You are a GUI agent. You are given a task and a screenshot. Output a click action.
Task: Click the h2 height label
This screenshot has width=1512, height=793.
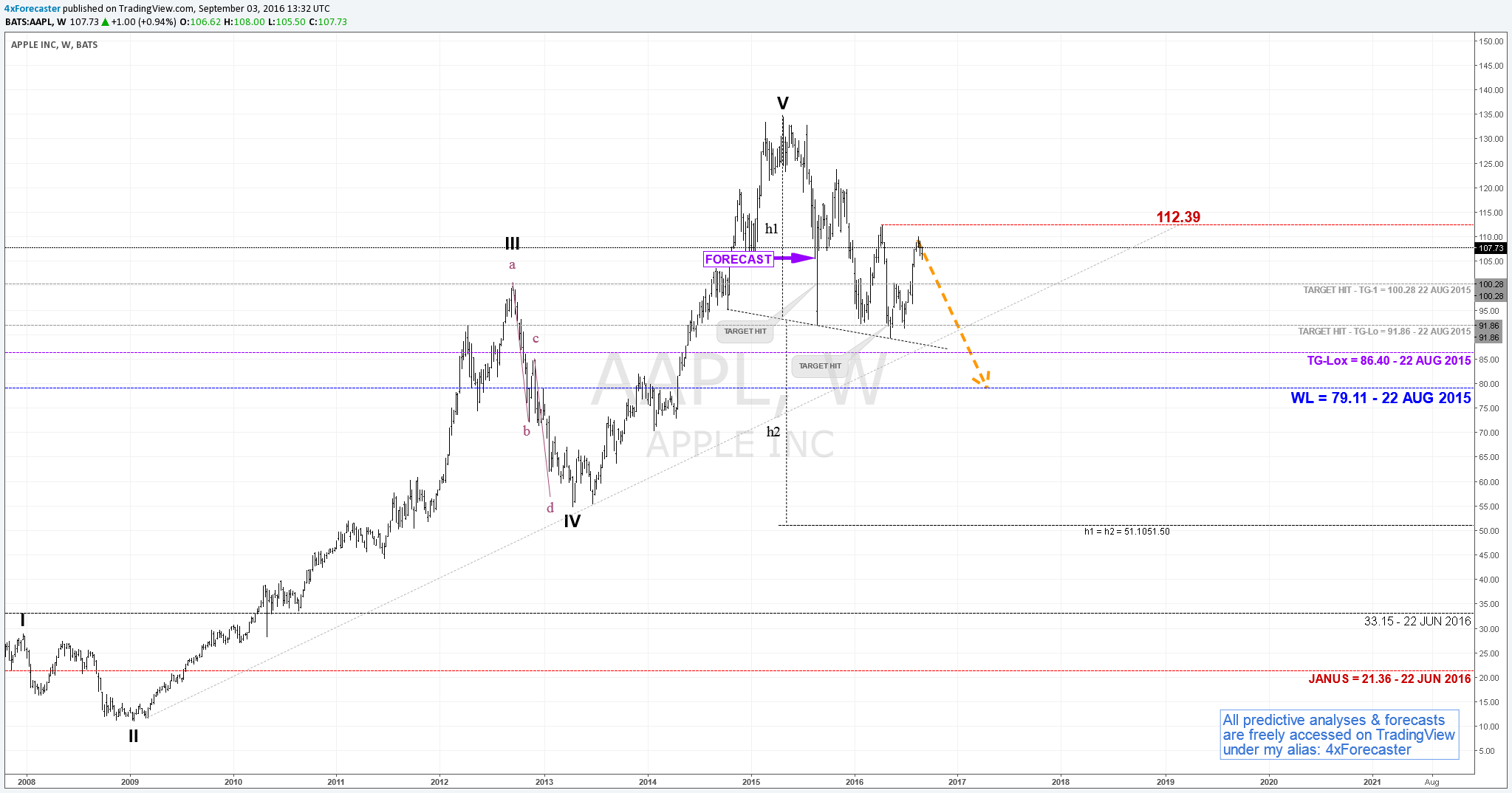pos(773,432)
